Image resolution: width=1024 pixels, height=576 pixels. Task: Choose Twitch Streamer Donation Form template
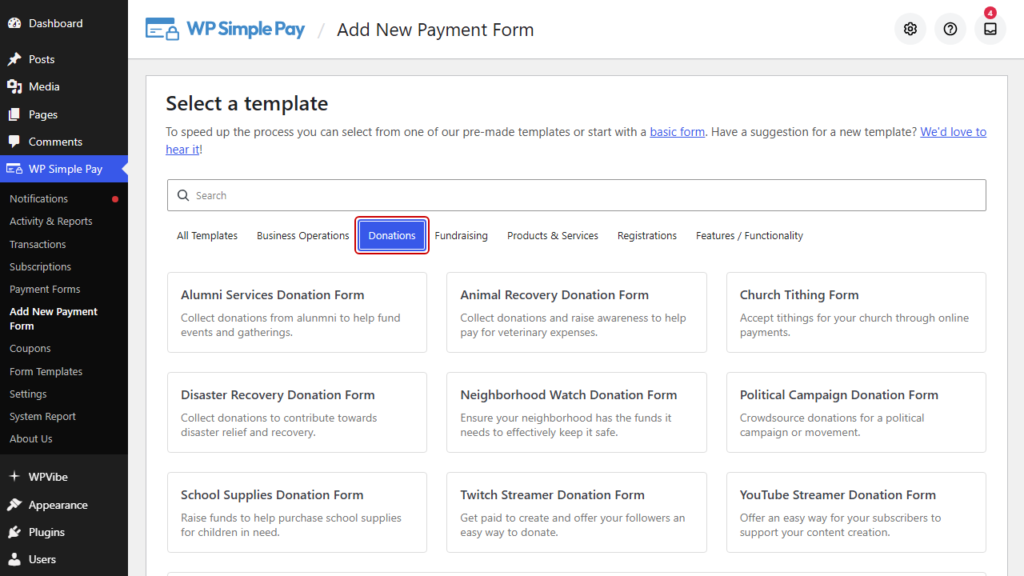coord(577,513)
